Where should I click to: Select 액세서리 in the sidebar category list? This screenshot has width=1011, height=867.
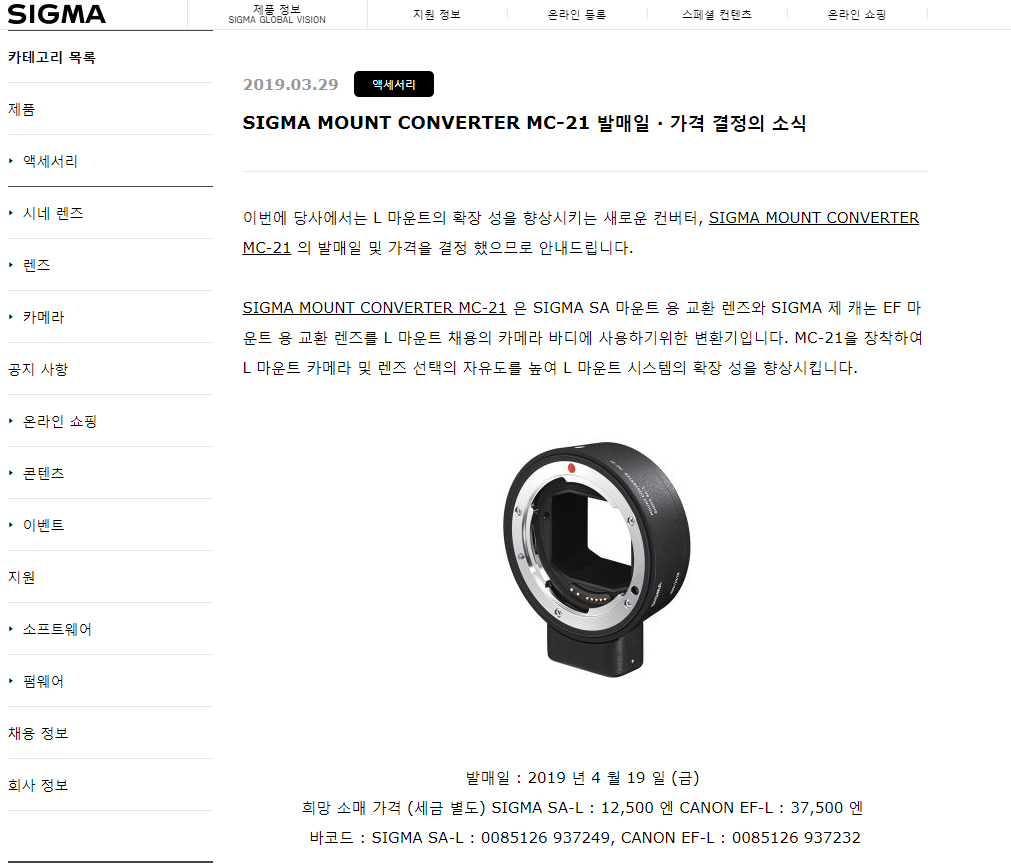(x=50, y=161)
